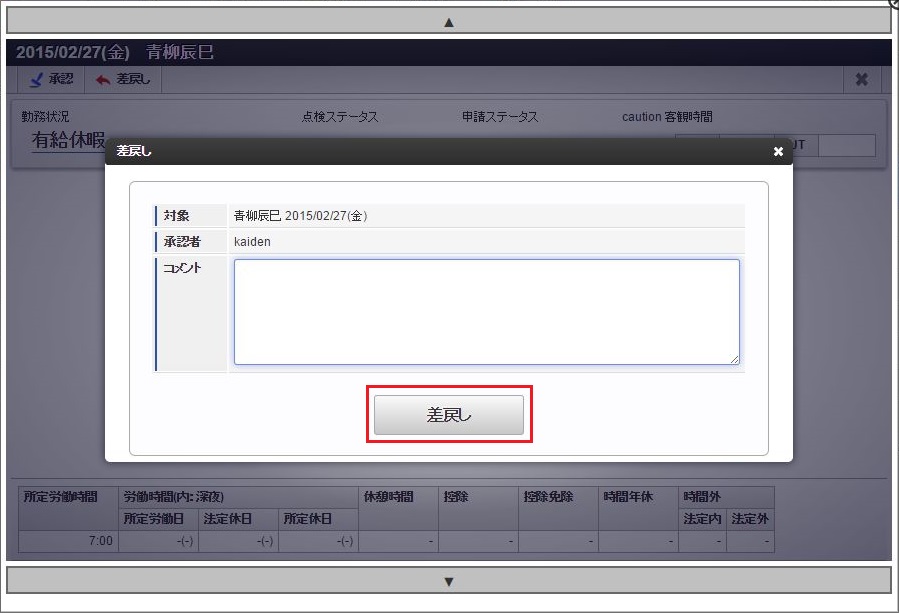Click the 承認者 row label
The width and height of the screenshot is (899, 613).
182,241
